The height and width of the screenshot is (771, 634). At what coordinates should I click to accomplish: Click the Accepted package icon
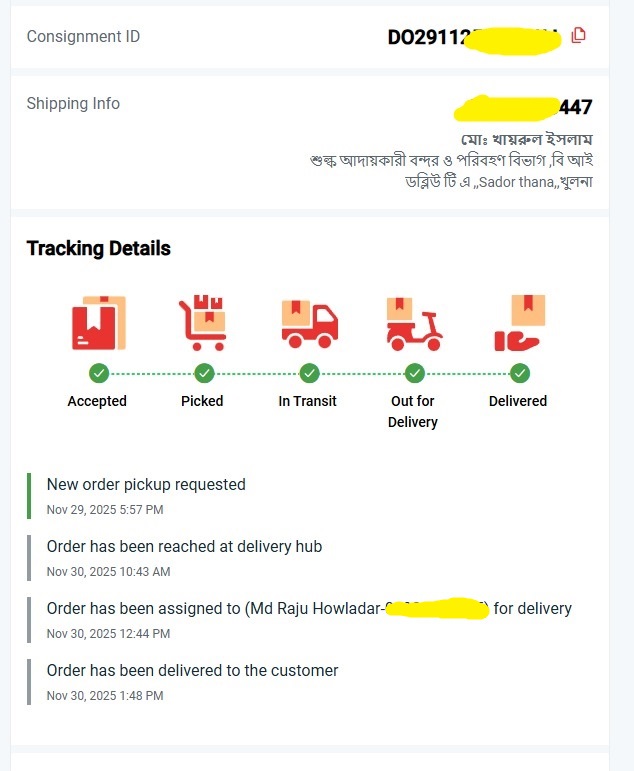click(98, 323)
